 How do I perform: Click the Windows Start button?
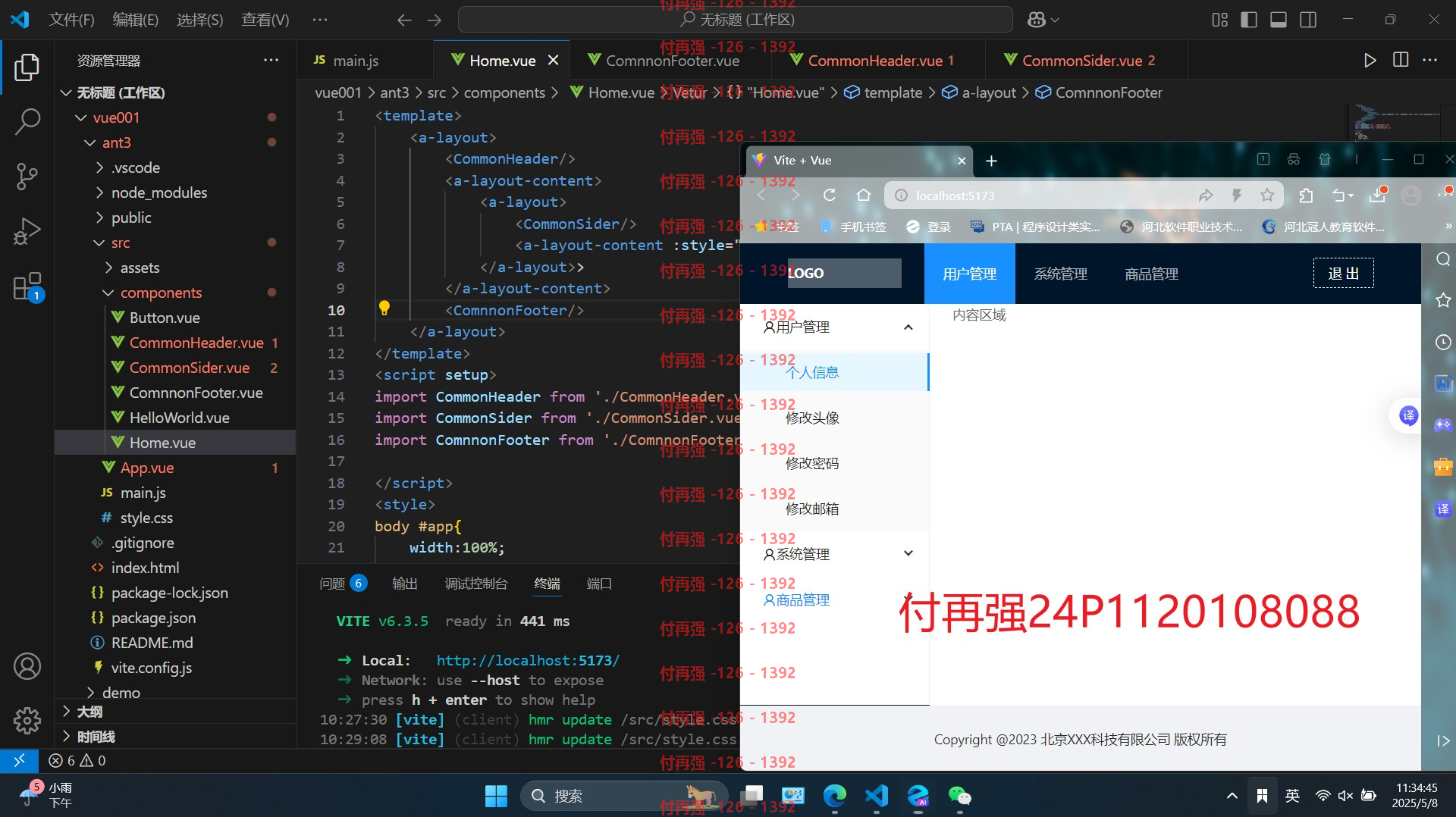496,796
